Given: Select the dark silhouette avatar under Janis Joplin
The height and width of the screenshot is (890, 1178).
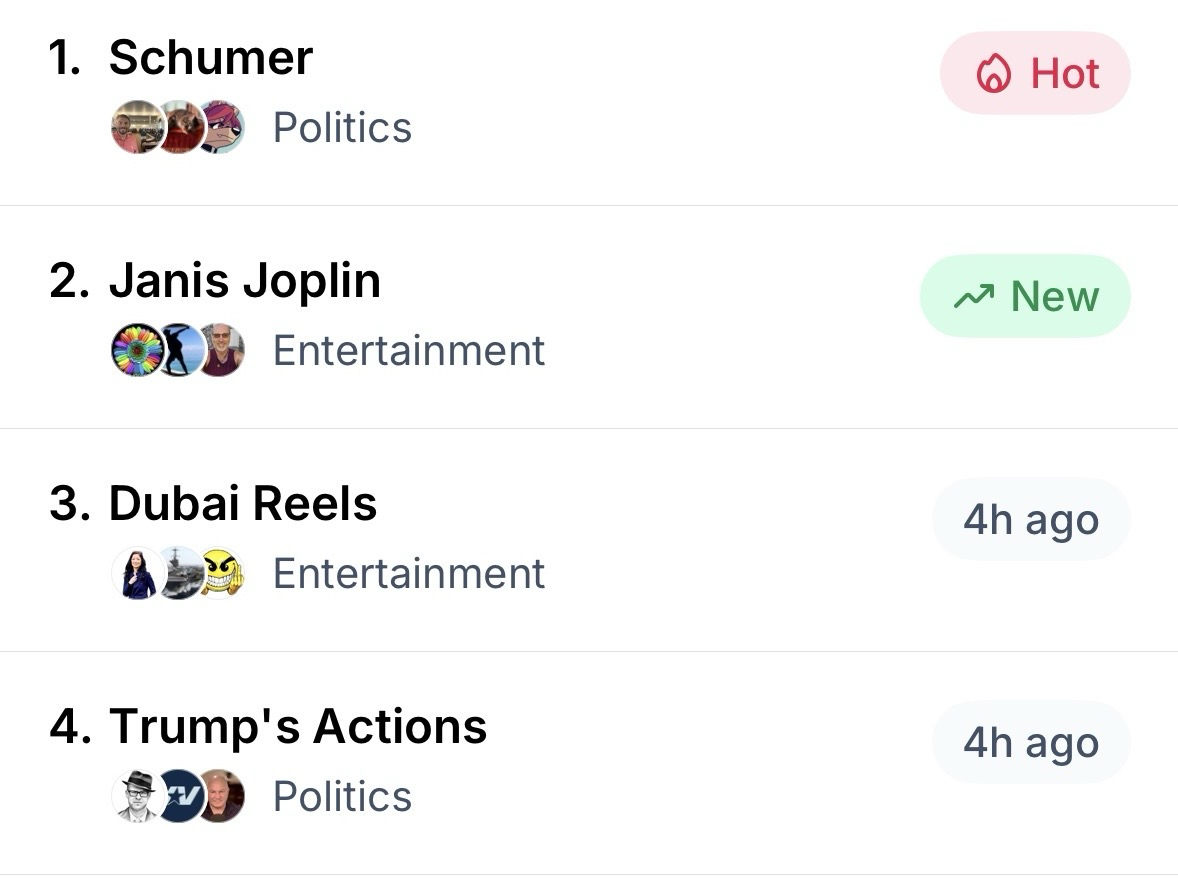Looking at the screenshot, I should pos(180,351).
